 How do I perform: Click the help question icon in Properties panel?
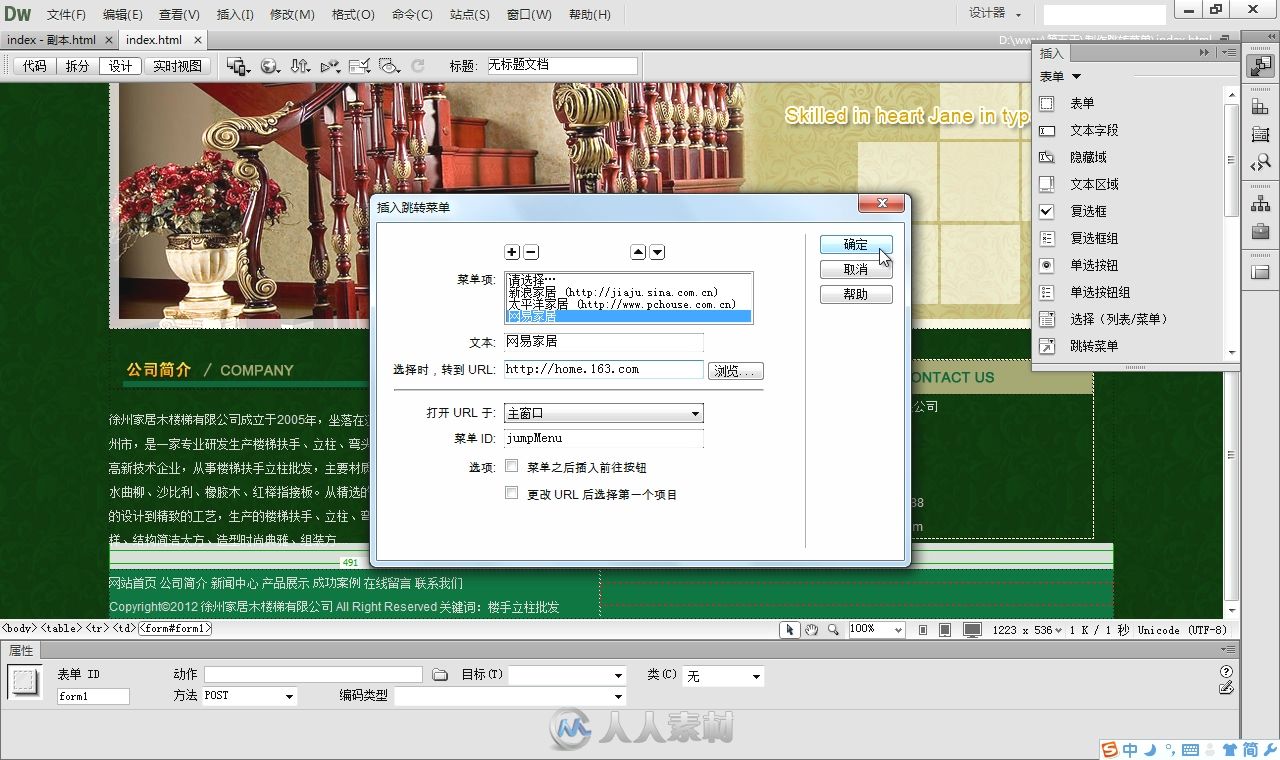coord(1226,672)
